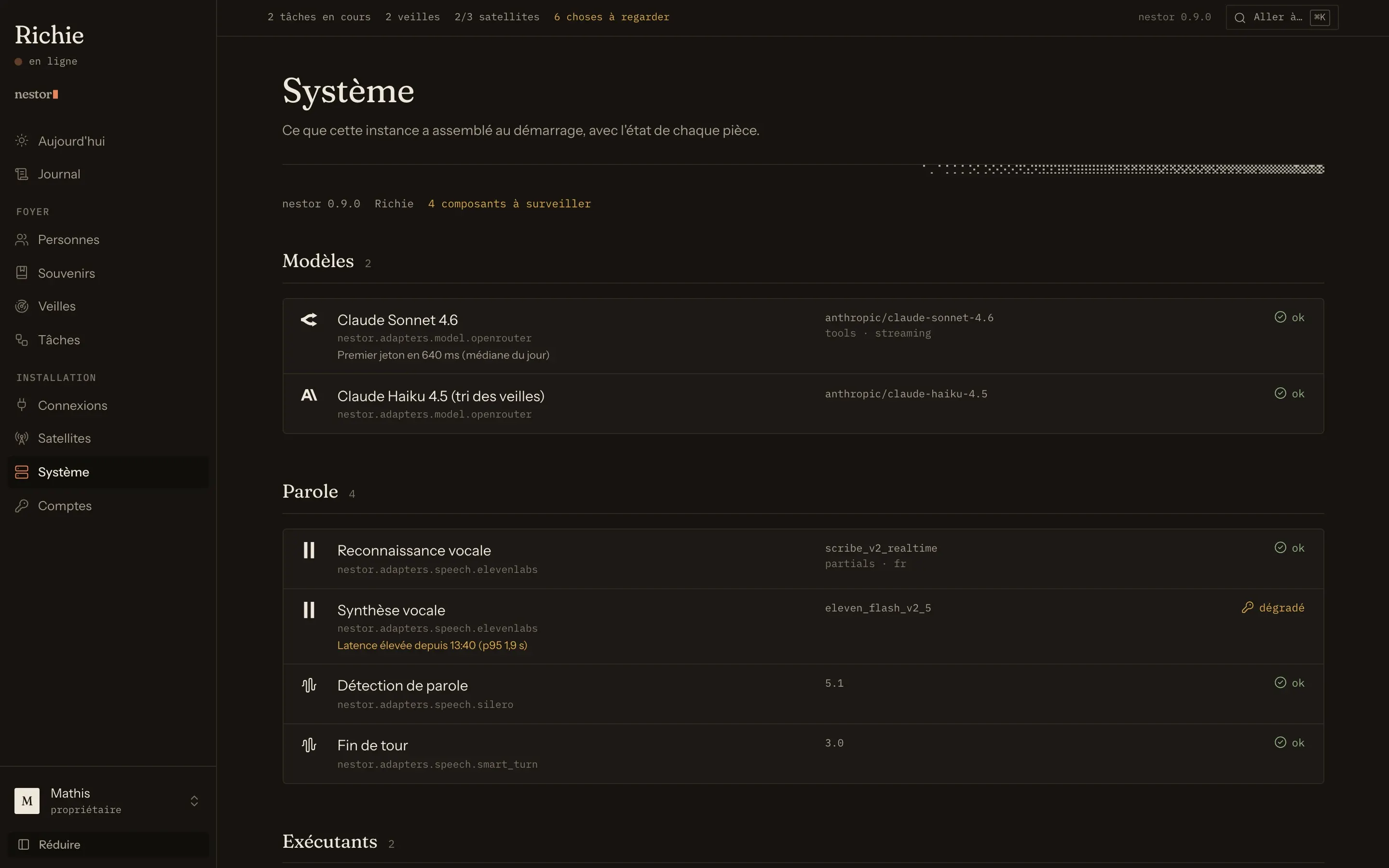Click anthropic/claude-sonnet-4.6 model identifier
The height and width of the screenshot is (868, 1389).
[x=909, y=317]
